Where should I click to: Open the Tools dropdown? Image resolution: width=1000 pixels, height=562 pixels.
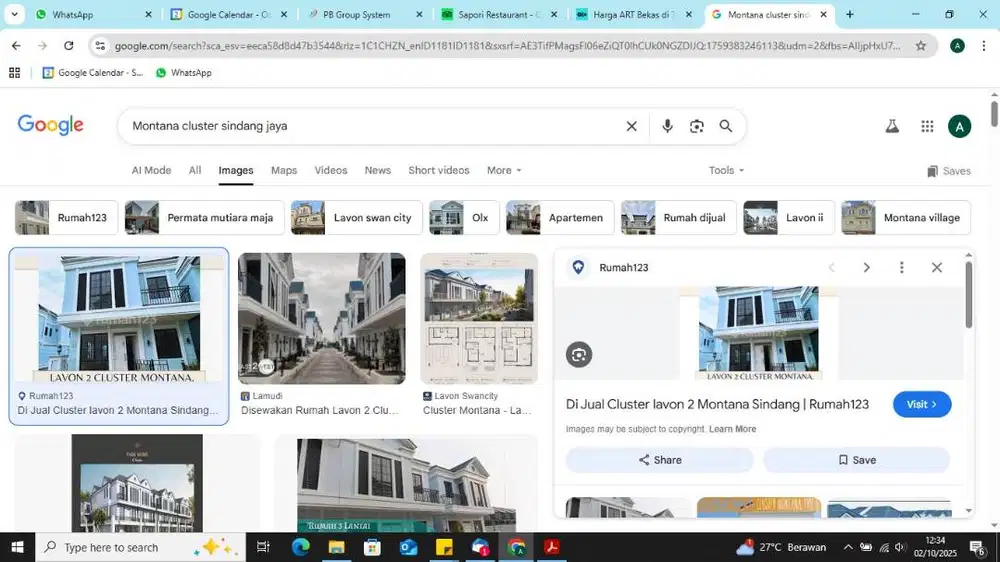pyautogui.click(x=726, y=170)
